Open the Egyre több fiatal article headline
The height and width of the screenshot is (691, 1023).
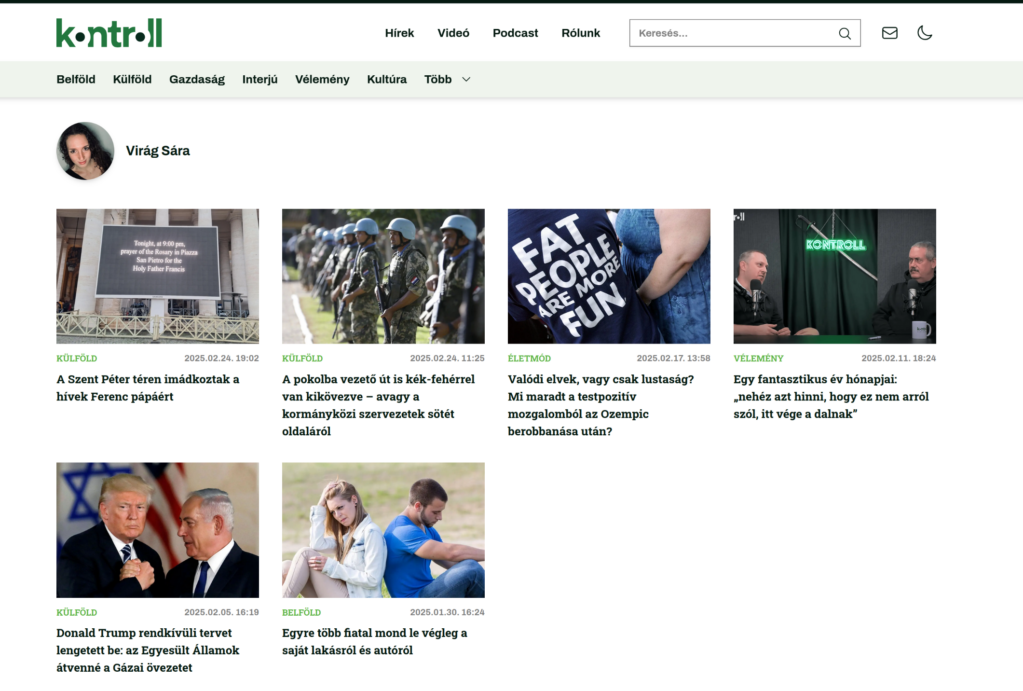(x=374, y=641)
